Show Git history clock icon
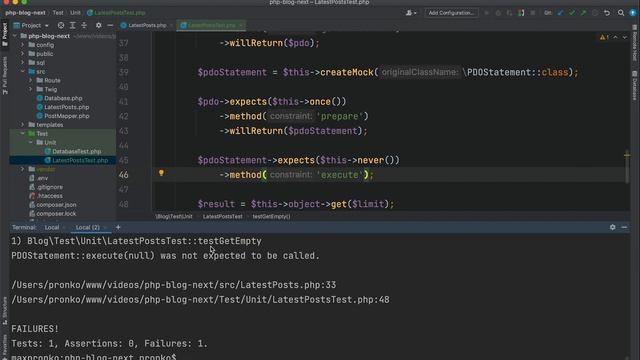Image resolution: width=640 pixels, height=360 pixels. 595,13
